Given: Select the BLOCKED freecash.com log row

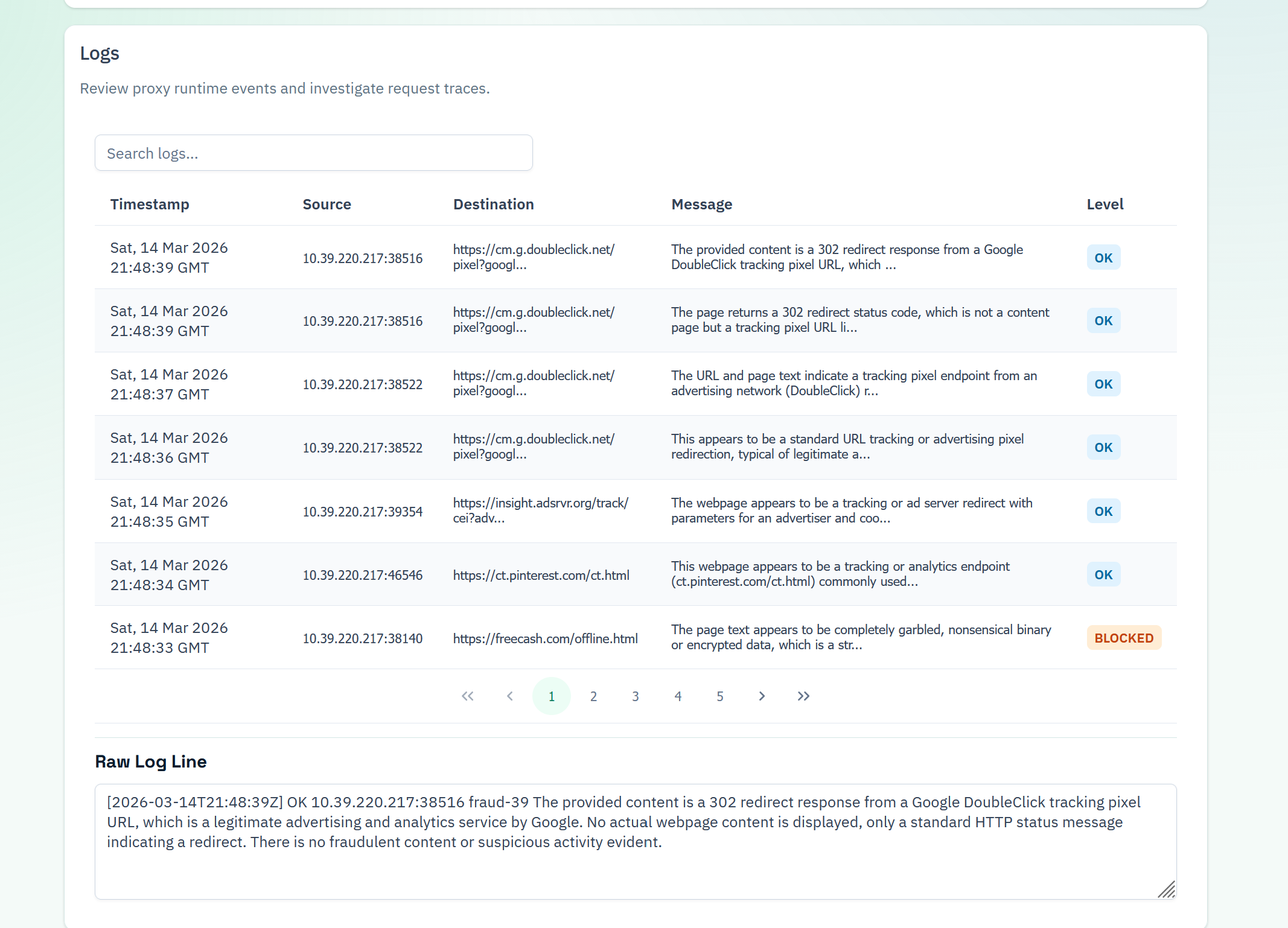Looking at the screenshot, I should [635, 638].
